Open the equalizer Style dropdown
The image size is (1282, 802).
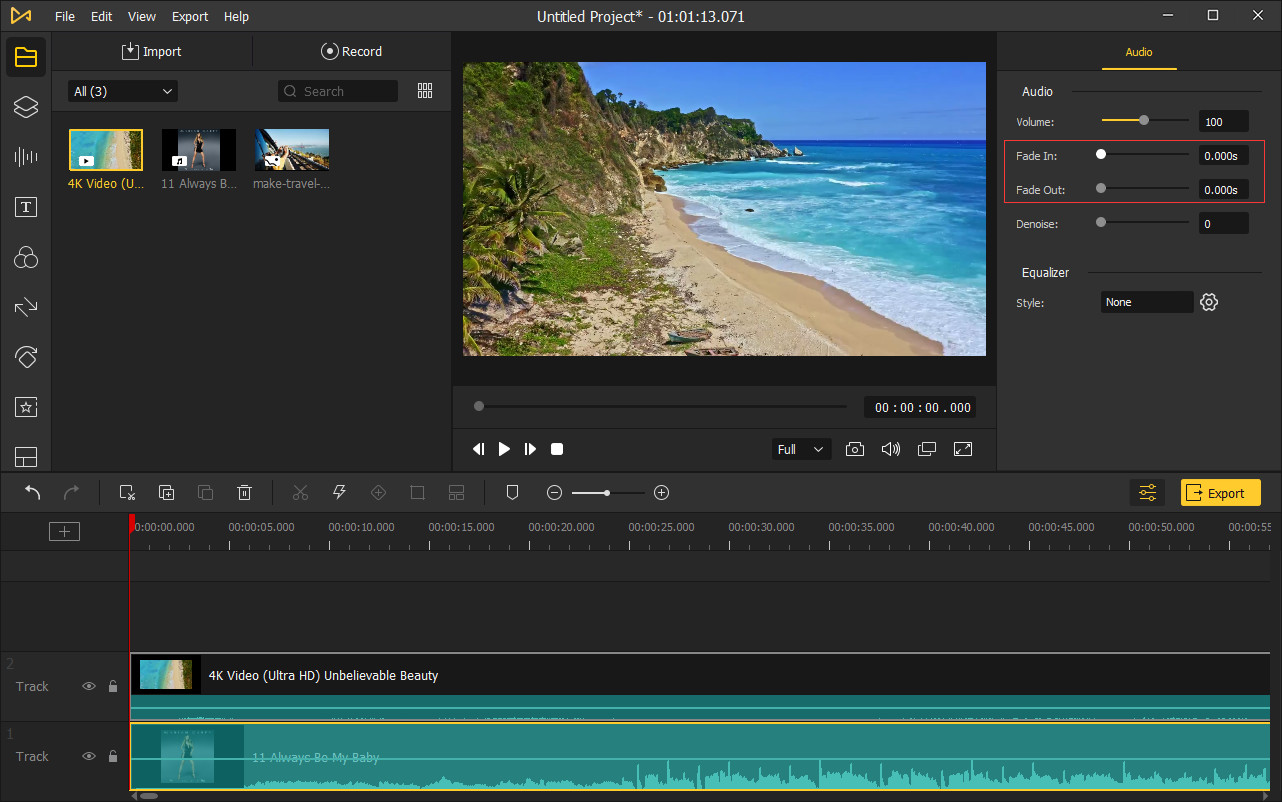(x=1147, y=302)
